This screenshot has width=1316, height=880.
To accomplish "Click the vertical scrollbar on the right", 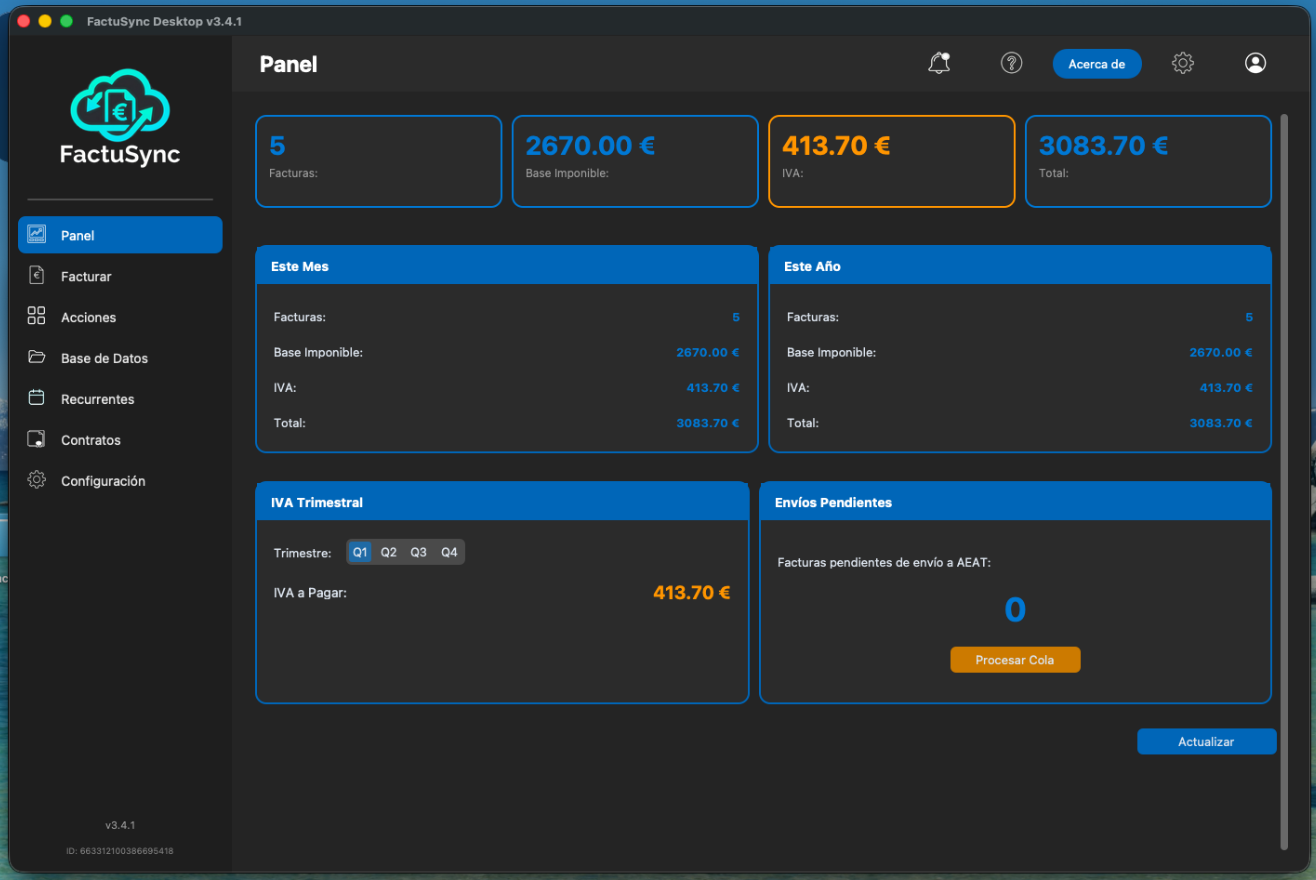I will tap(1284, 480).
